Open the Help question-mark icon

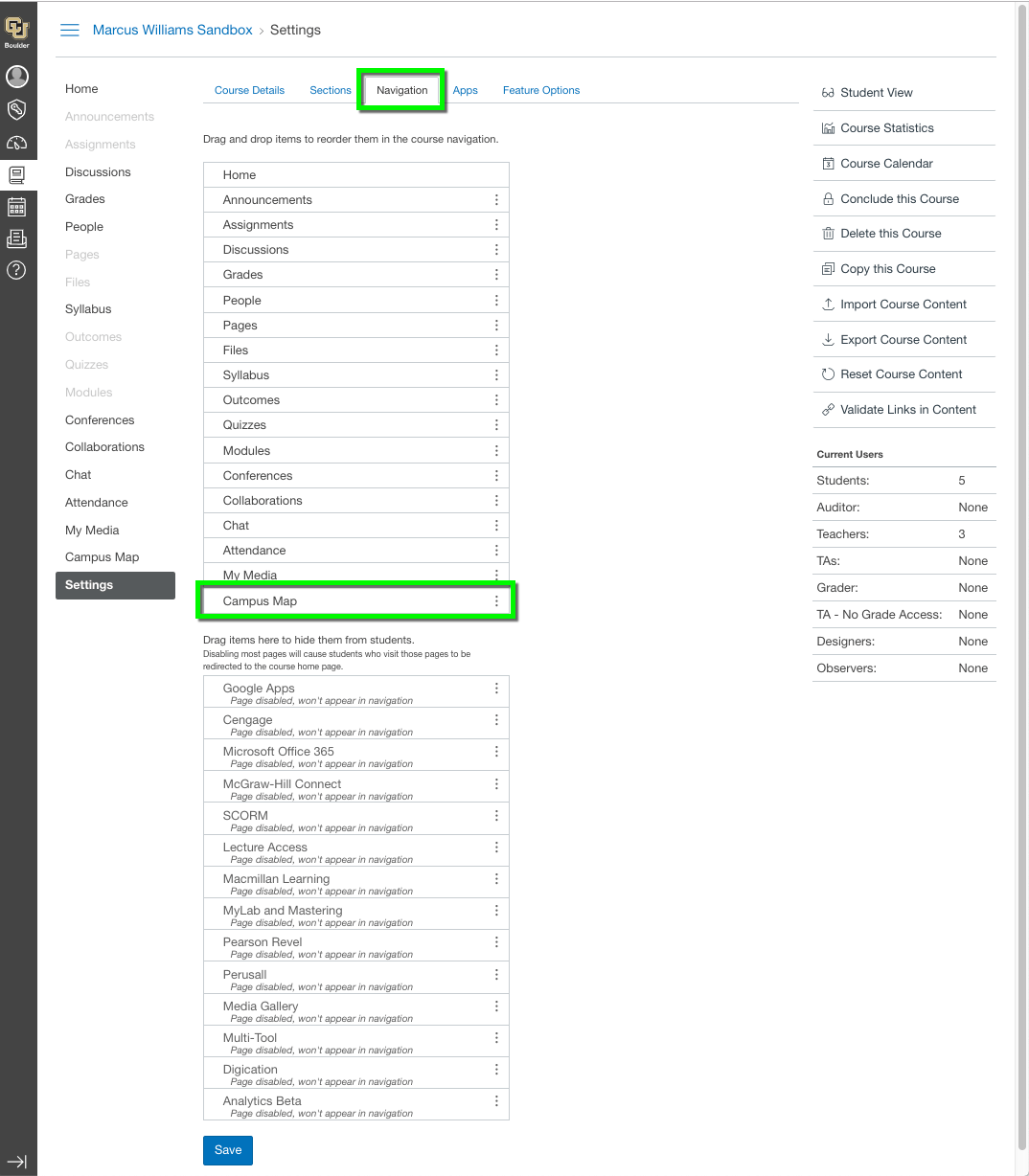(17, 270)
